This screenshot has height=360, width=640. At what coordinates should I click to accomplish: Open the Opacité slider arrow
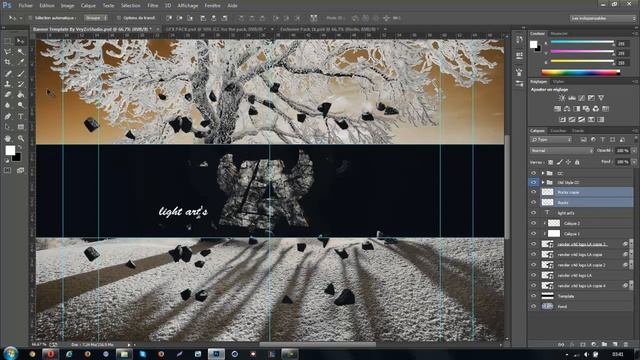[x=634, y=151]
